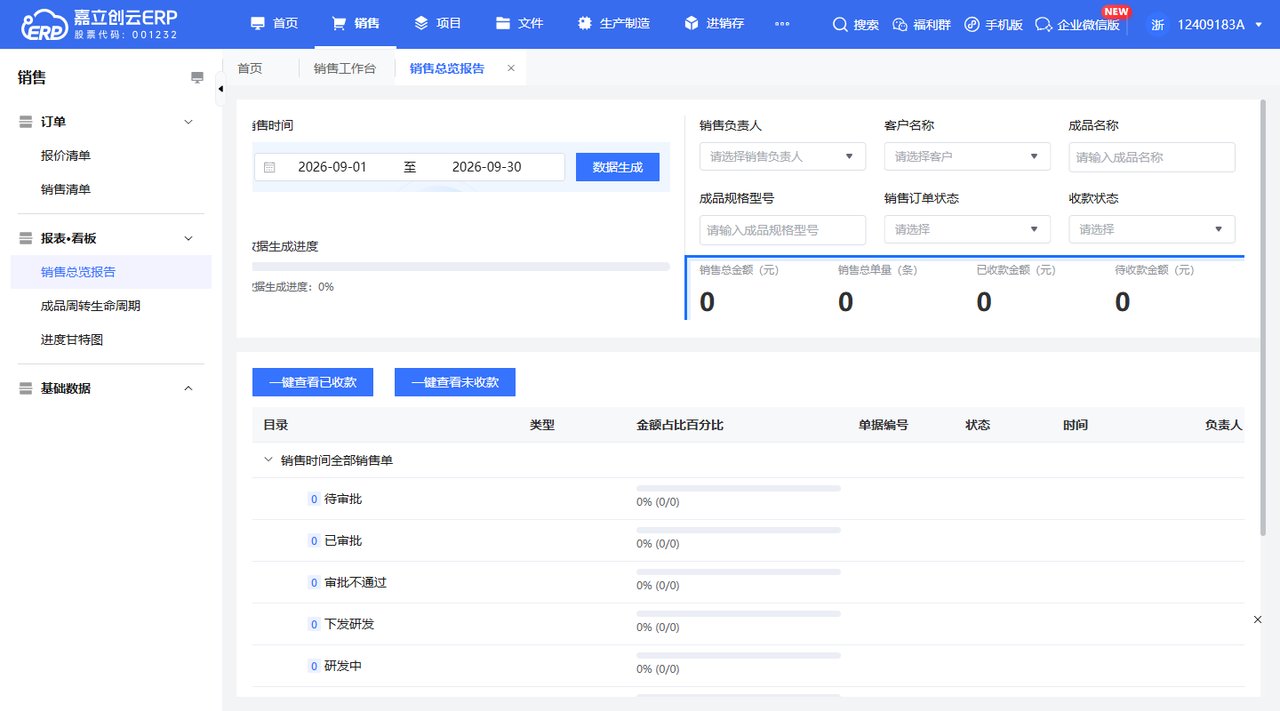Click the 一键查看已收款 button
Screen dimensions: 1280x711
pyautogui.click(x=313, y=382)
